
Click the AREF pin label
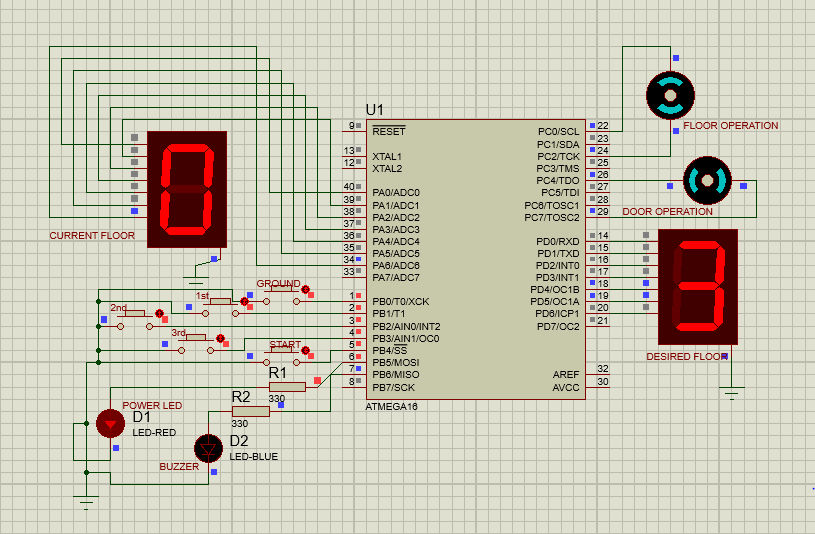566,374
